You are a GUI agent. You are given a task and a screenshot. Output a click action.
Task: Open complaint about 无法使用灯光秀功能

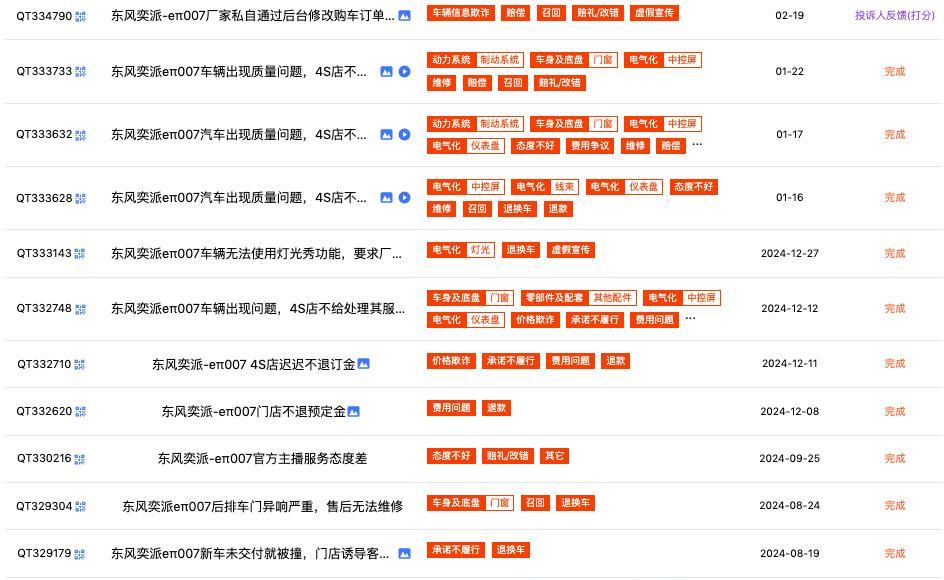click(256, 254)
